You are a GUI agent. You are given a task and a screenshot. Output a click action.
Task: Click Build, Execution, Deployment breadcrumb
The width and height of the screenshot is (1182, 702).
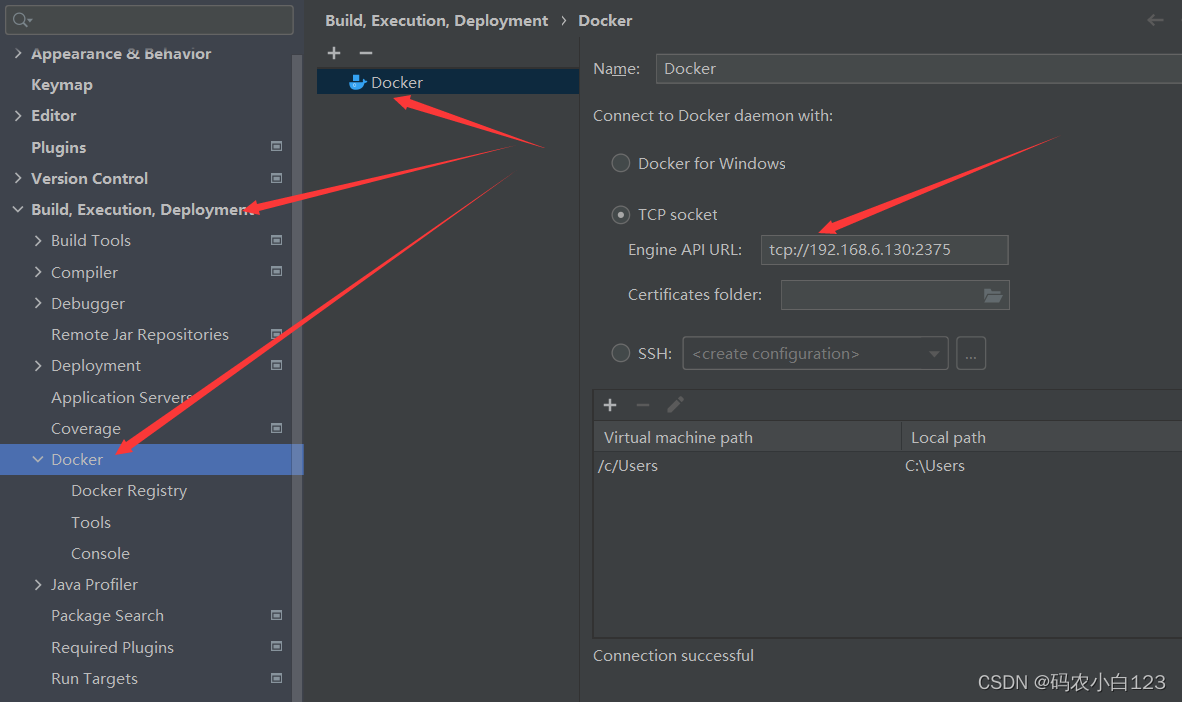tap(436, 20)
